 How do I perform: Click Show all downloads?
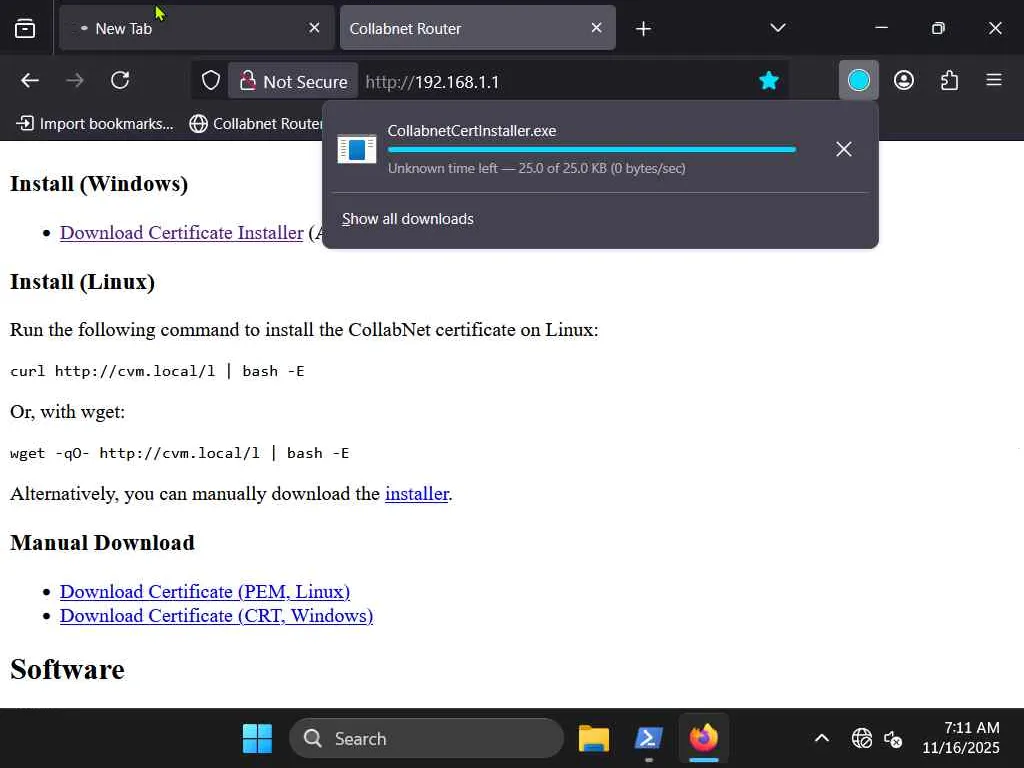point(408,219)
